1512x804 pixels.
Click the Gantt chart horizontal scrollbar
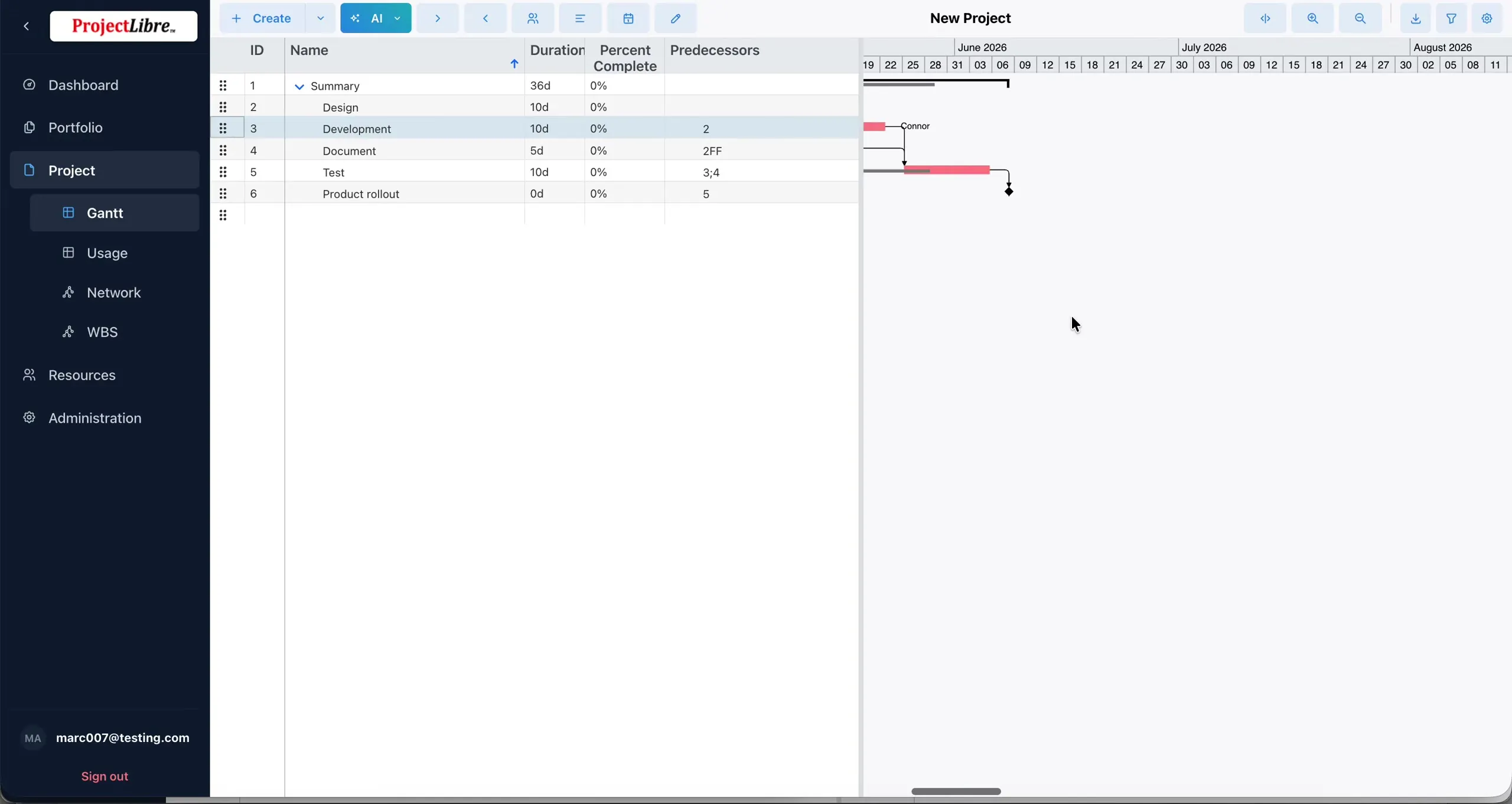956,791
